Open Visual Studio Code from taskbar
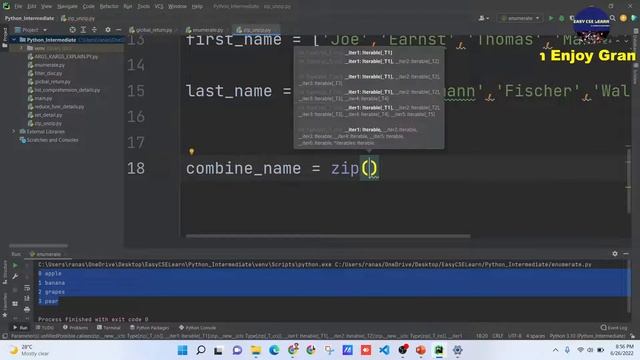Image resolution: width=640 pixels, height=360 pixels. pyautogui.click(x=384, y=350)
